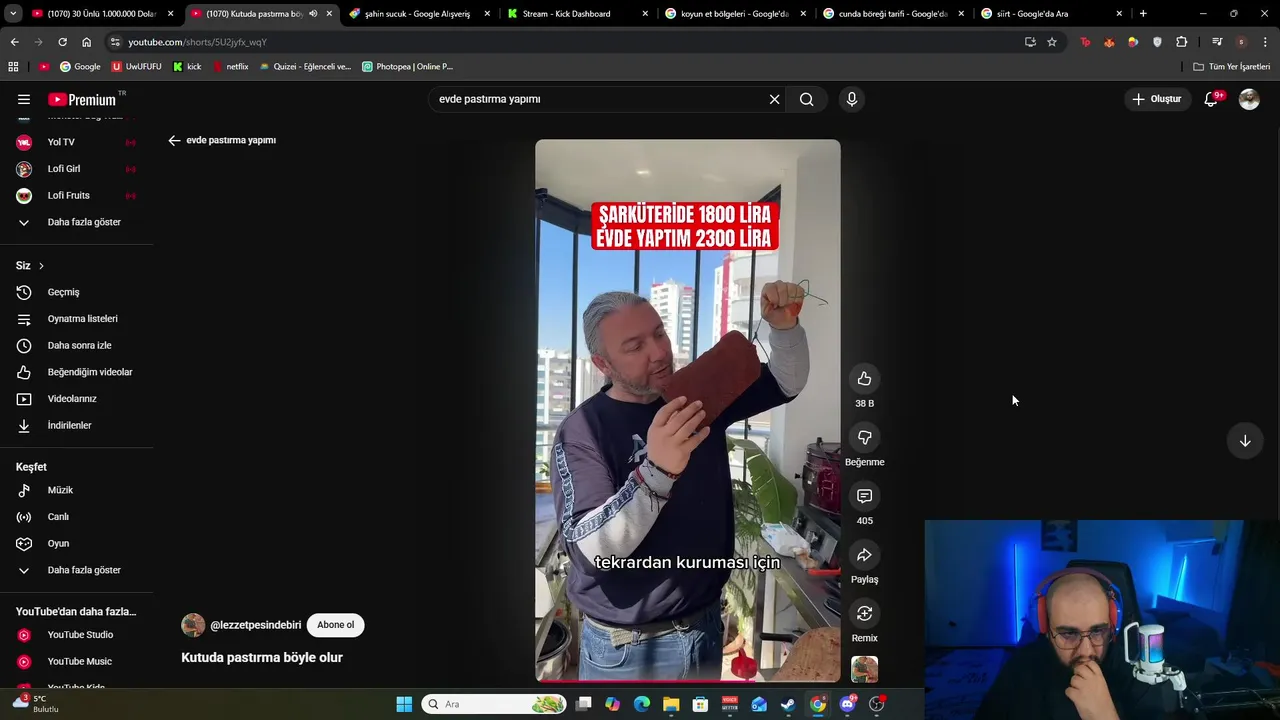Clear the search box text

point(774,99)
